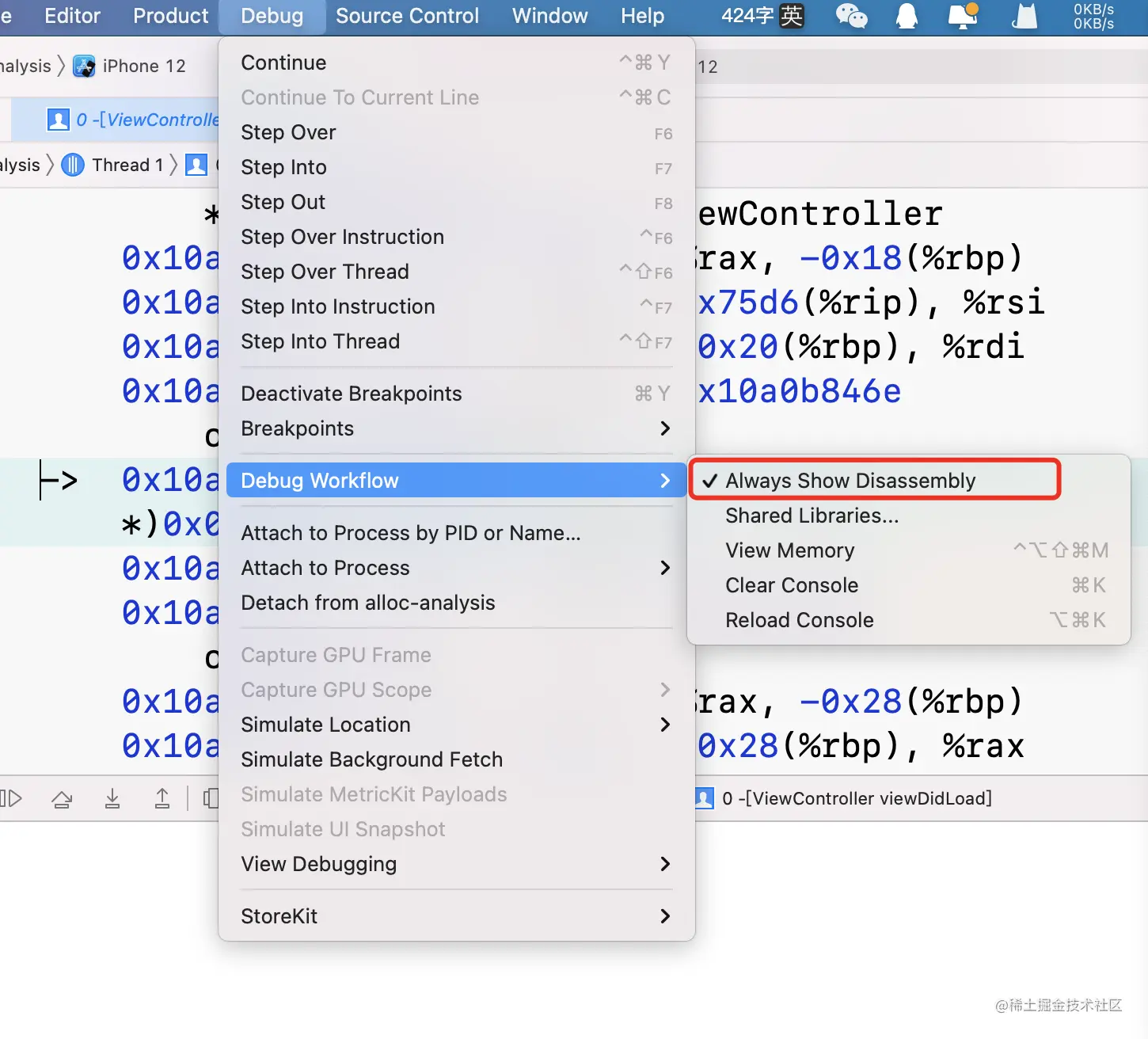Close the open Debug menu via its title

click(x=272, y=16)
